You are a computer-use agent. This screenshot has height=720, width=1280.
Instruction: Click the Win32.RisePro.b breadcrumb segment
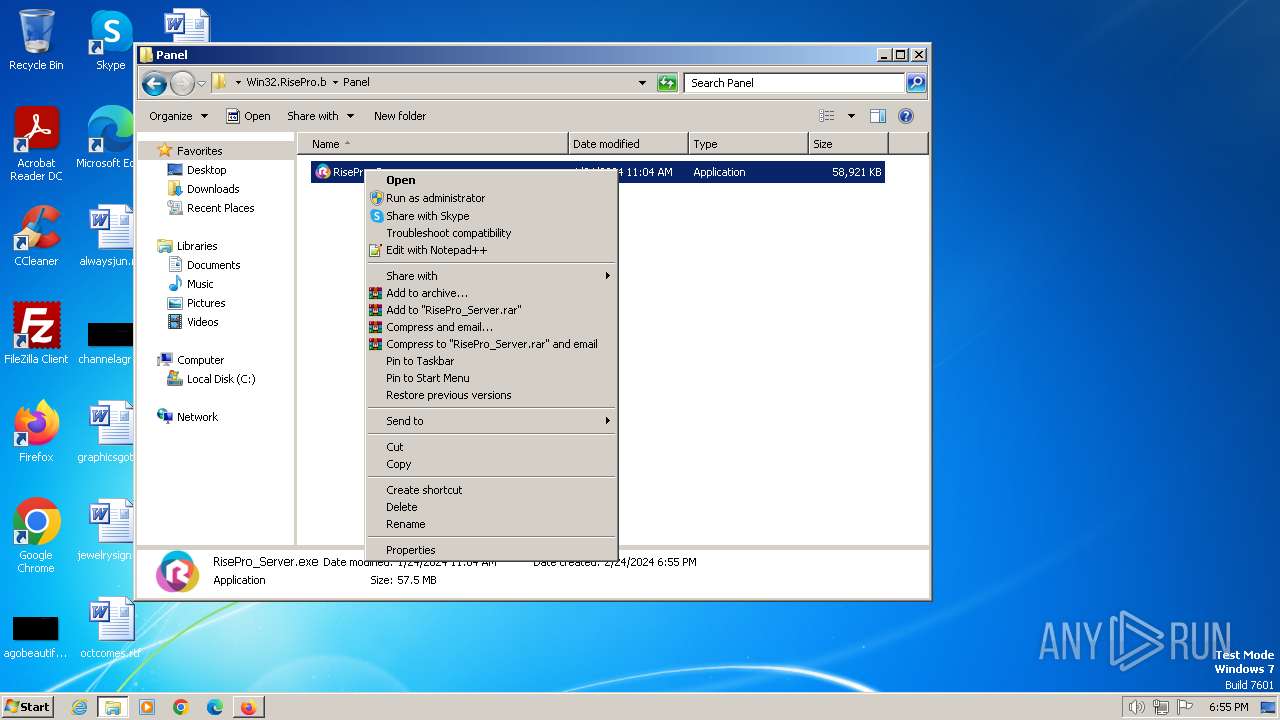(x=286, y=83)
